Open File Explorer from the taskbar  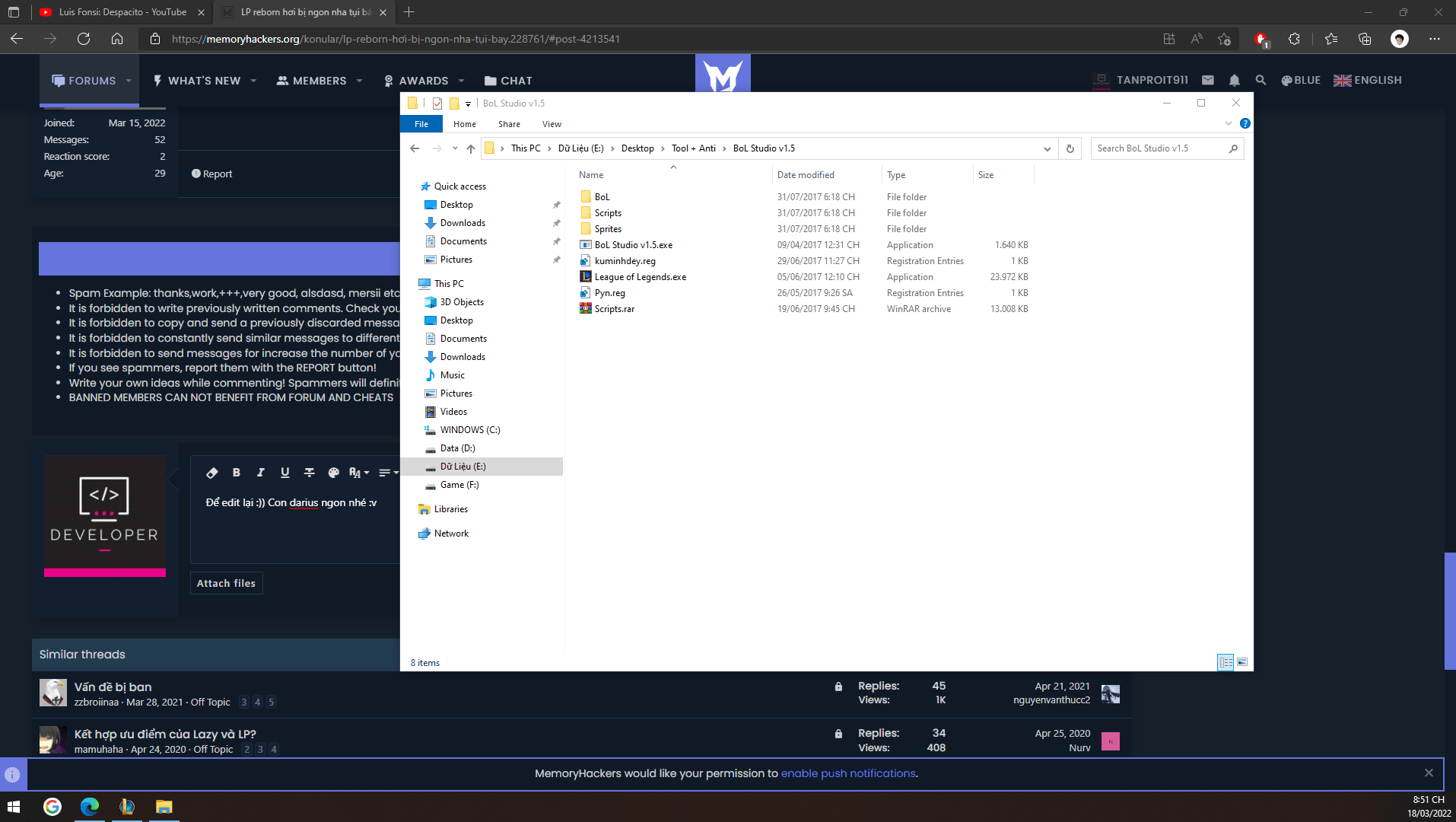(x=164, y=807)
